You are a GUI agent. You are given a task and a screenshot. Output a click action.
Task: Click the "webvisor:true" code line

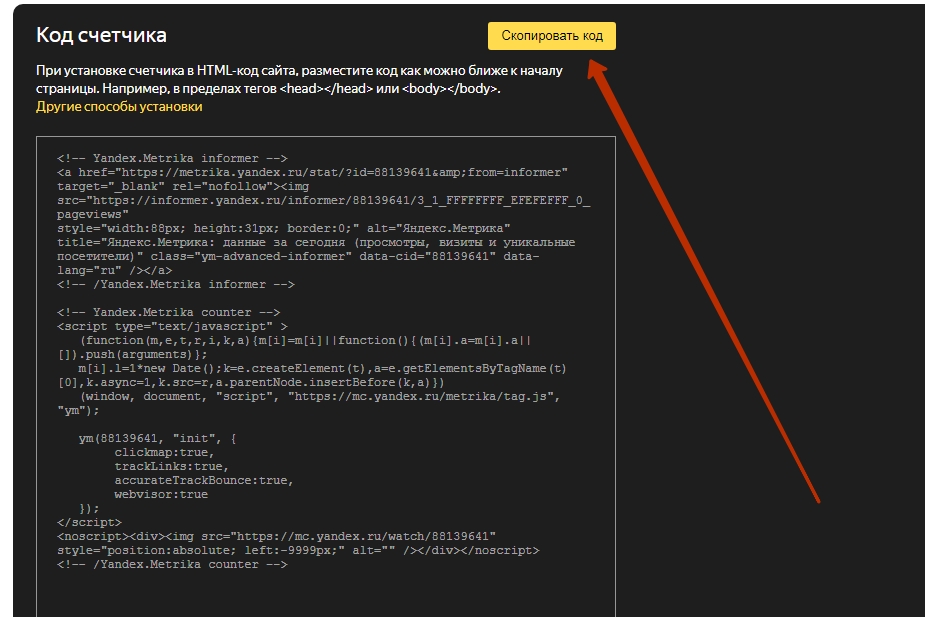[161, 494]
